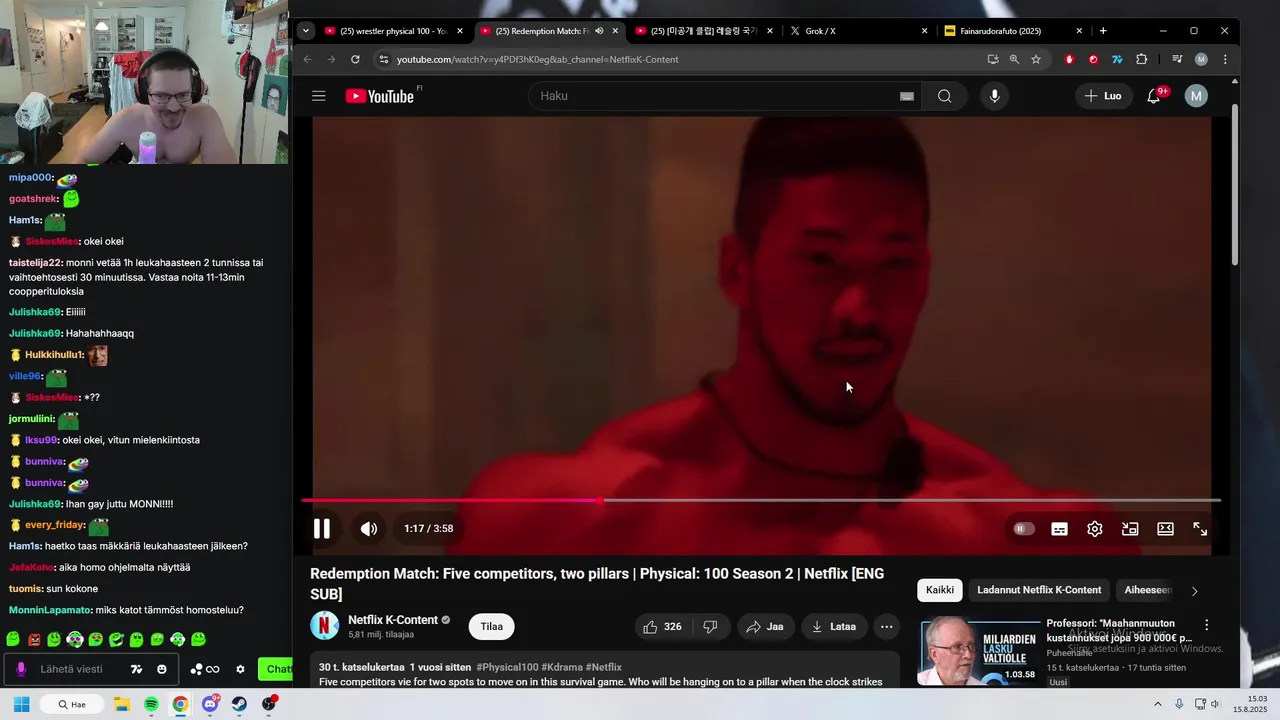
Task: Select the Kaikki filter chip
Action: point(940,590)
